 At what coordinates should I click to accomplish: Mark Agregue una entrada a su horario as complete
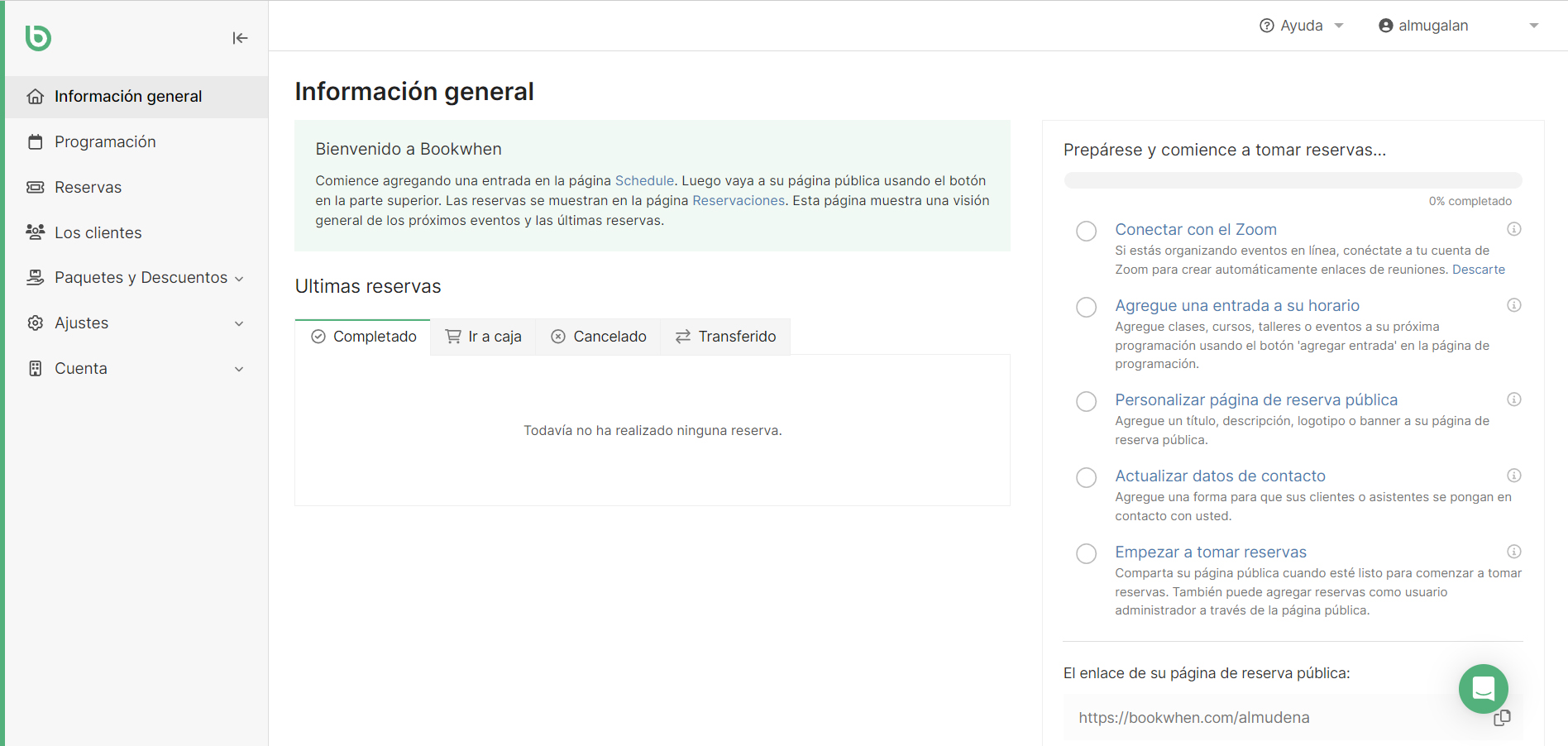click(1086, 307)
